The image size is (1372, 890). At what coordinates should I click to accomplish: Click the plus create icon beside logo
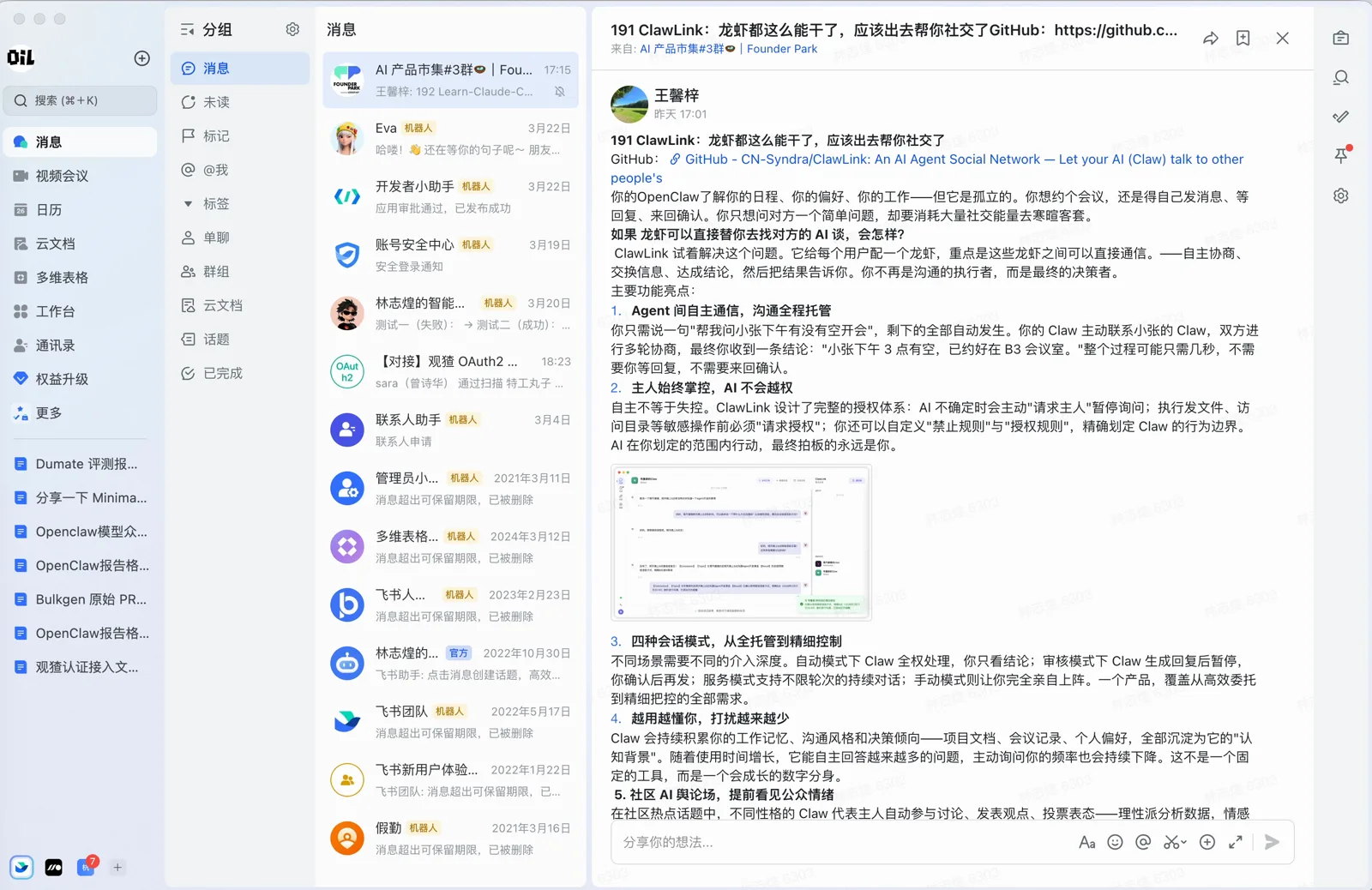(142, 58)
